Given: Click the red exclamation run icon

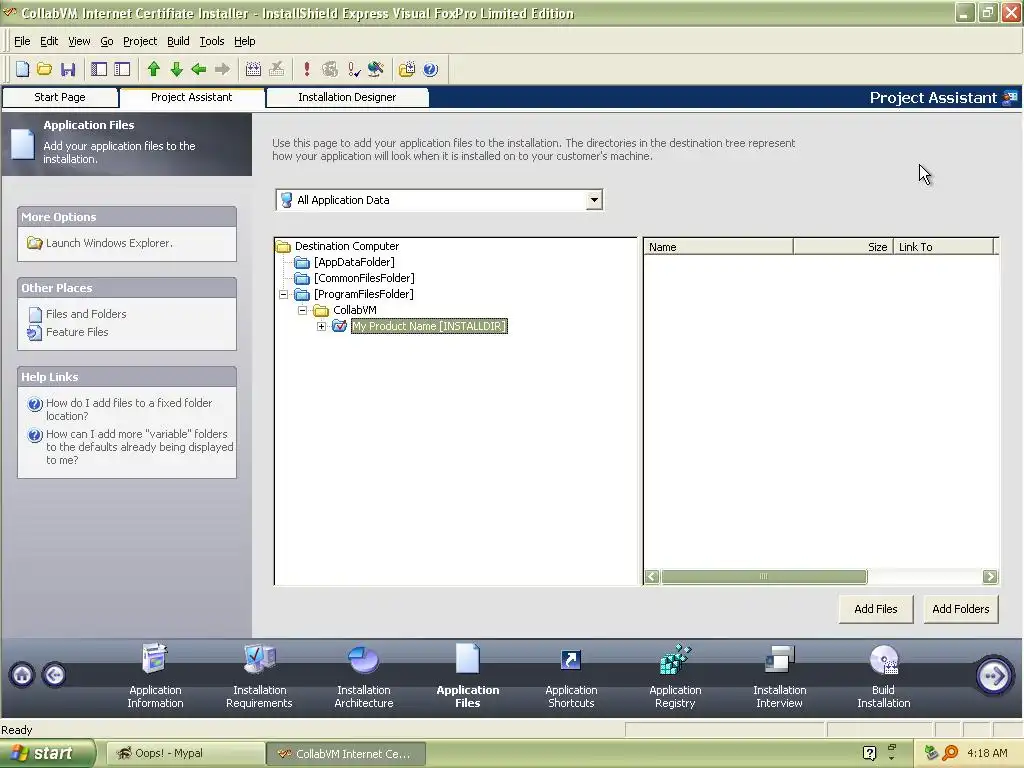Looking at the screenshot, I should click(306, 69).
